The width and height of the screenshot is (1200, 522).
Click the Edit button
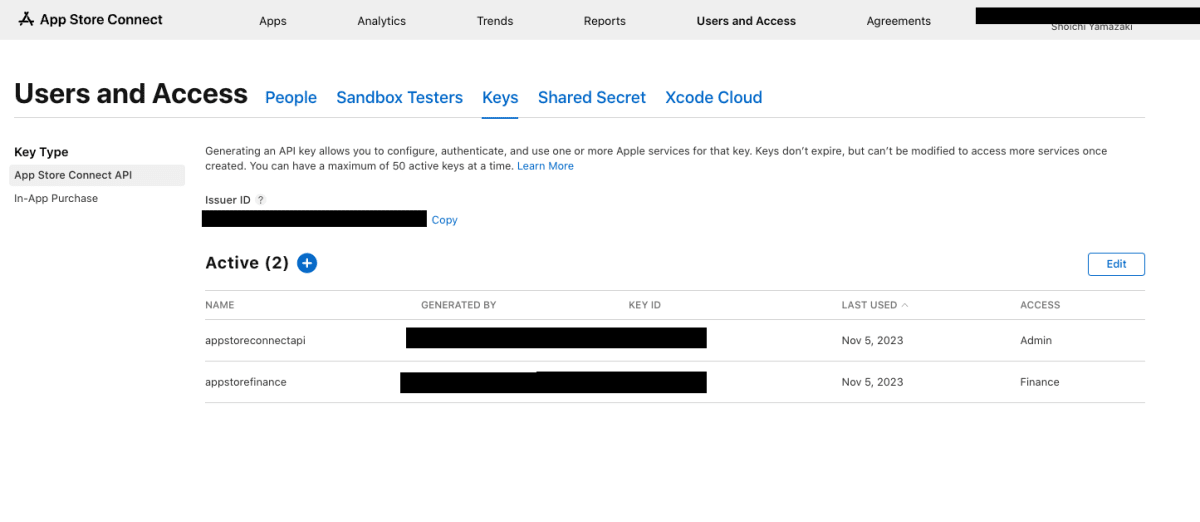[x=1116, y=264]
